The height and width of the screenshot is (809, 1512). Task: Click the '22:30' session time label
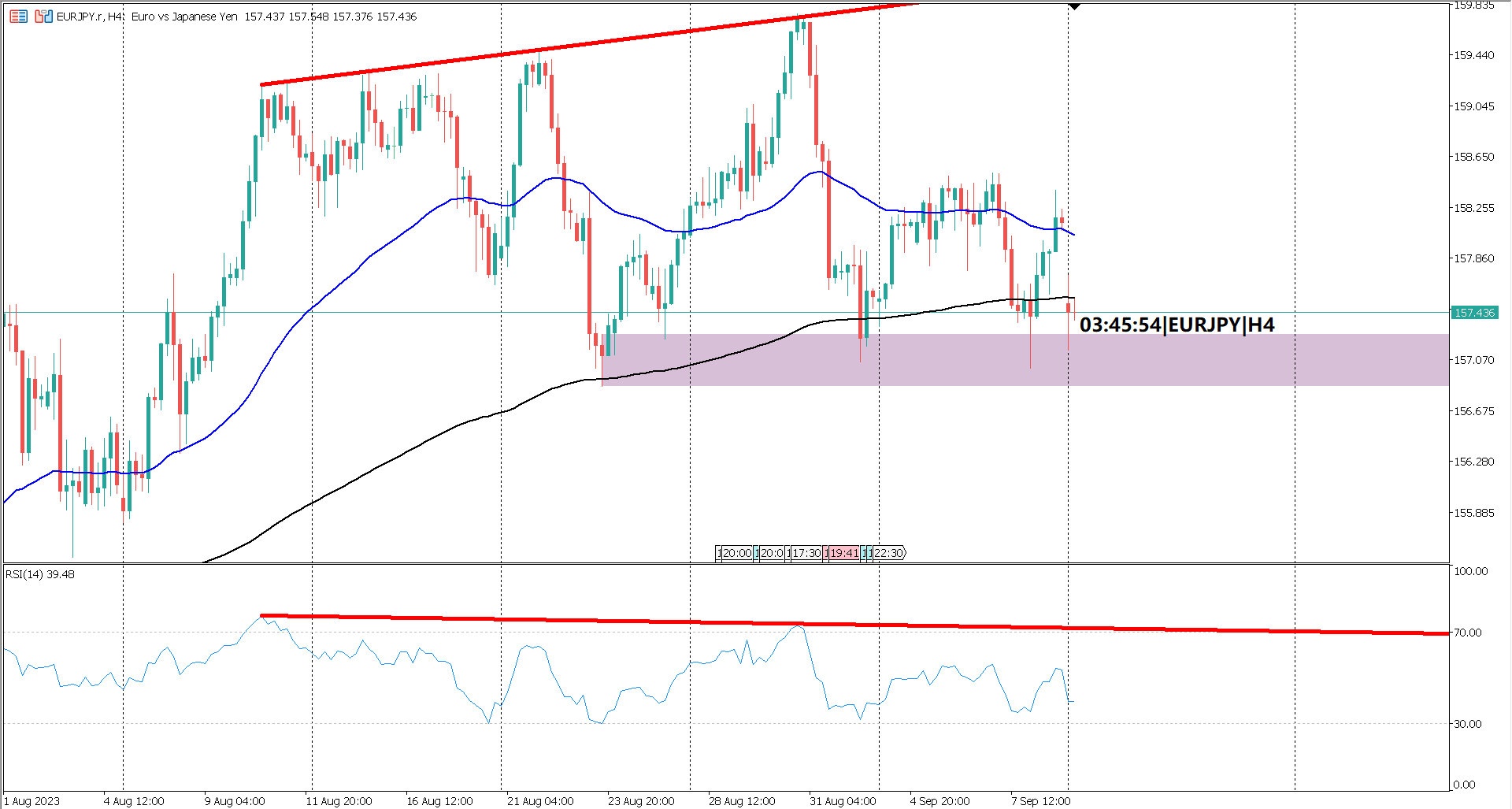coord(888,552)
